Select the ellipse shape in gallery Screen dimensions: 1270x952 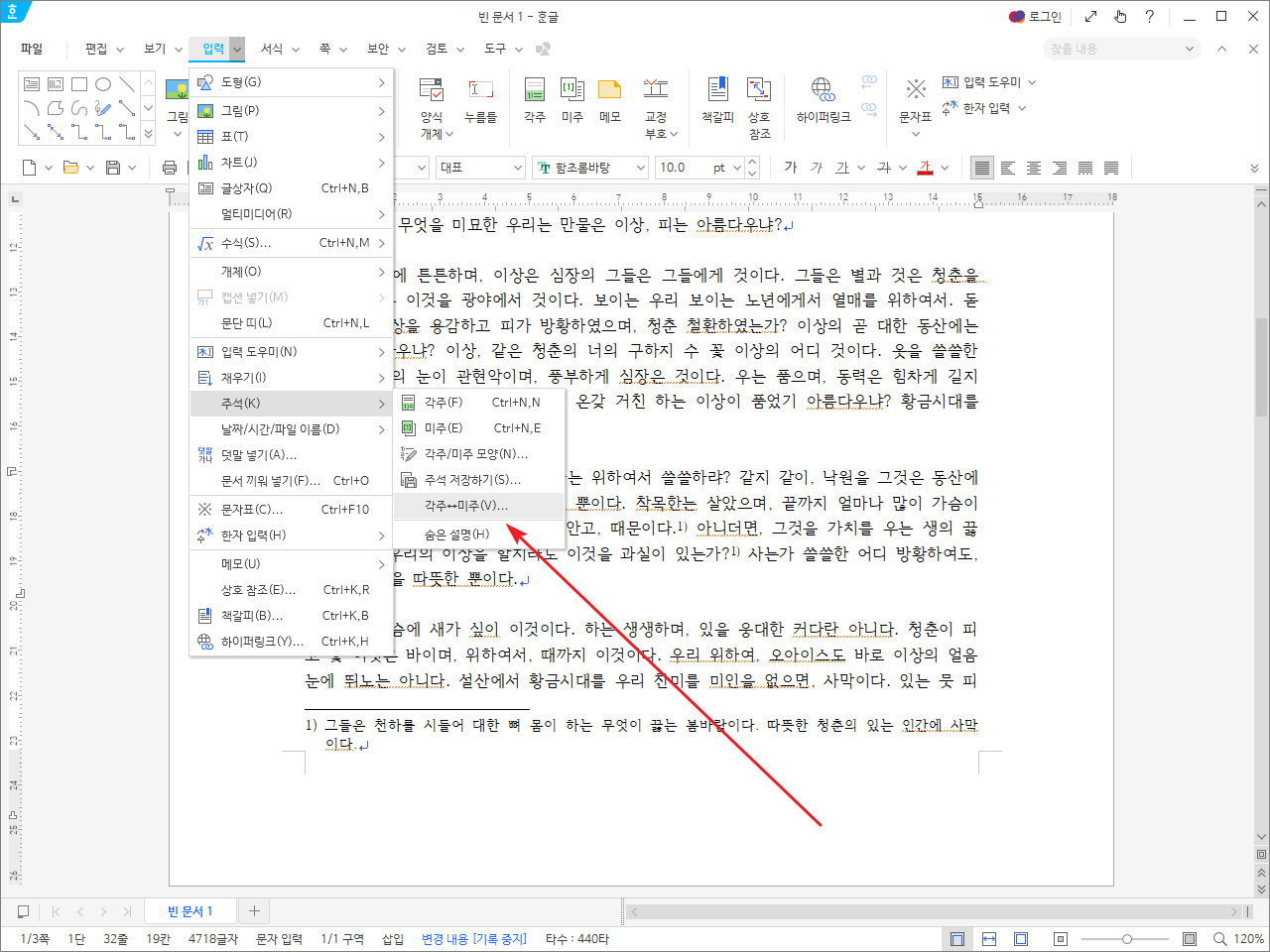point(103,84)
